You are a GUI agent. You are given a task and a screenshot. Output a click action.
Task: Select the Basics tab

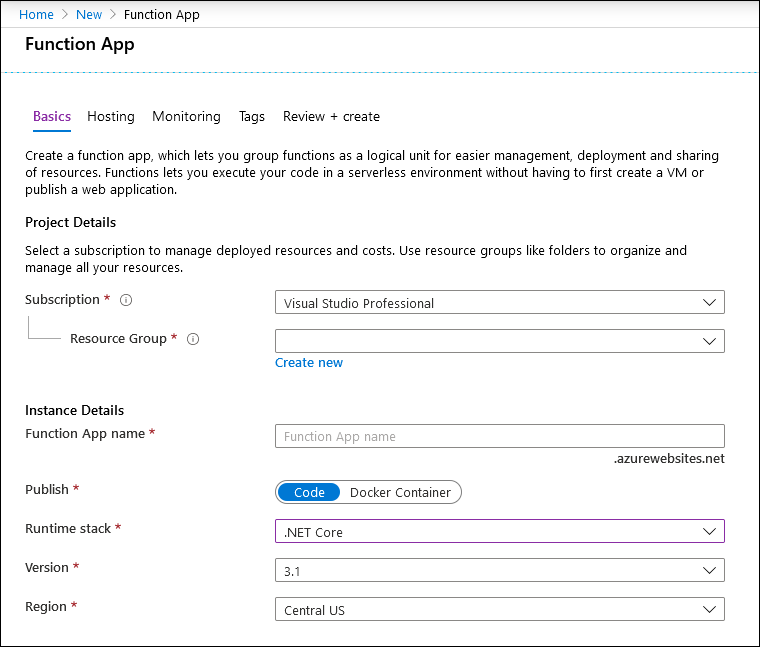[x=52, y=117]
